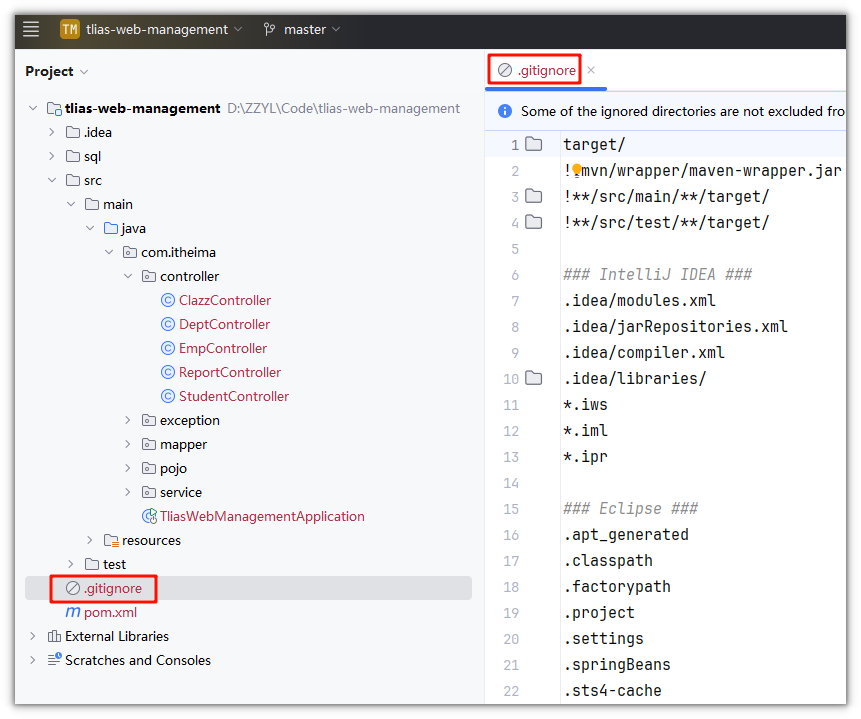Select ClazzController in project tree
The image size is (861, 719).
click(x=225, y=300)
